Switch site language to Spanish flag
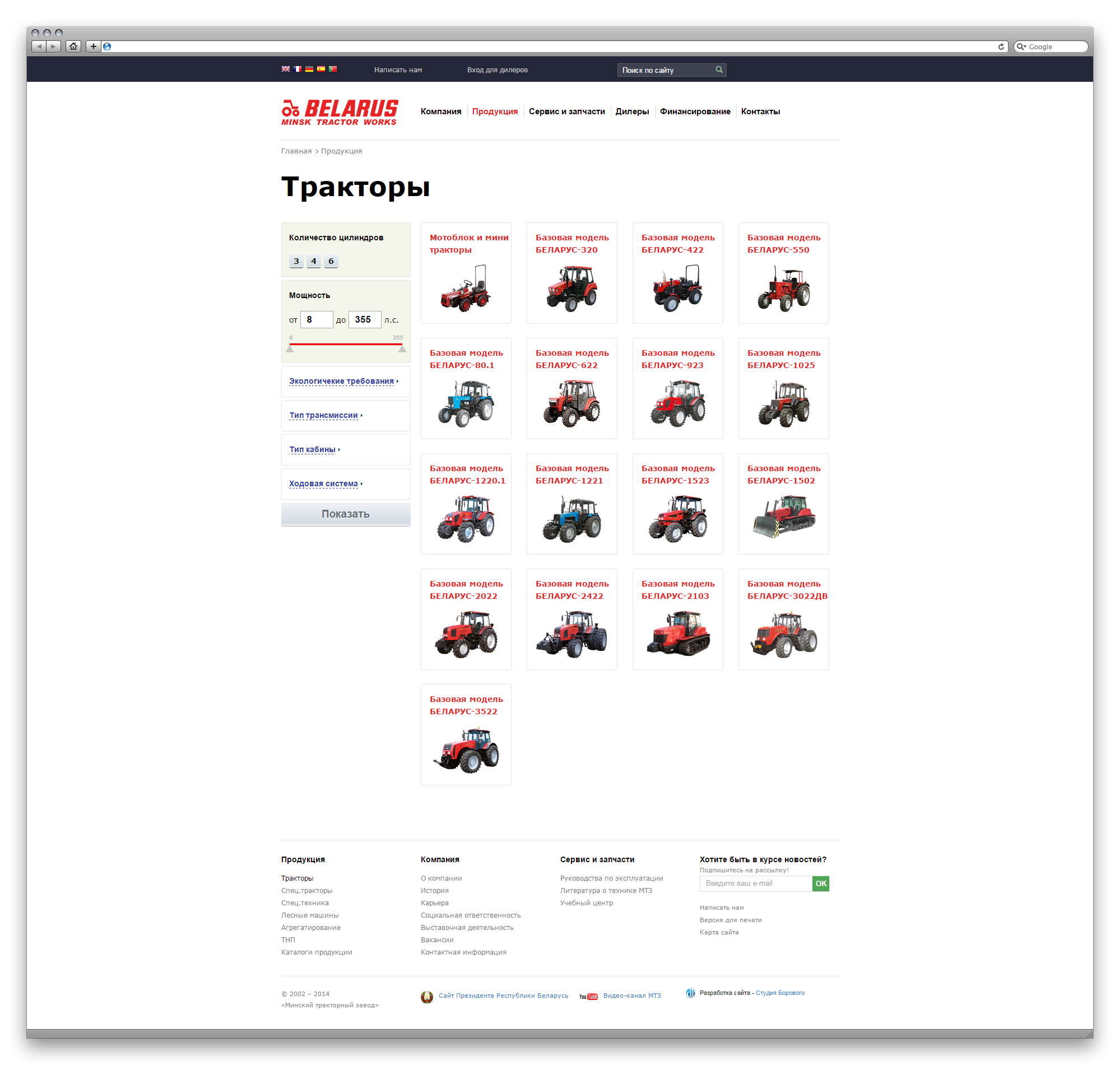The width and height of the screenshot is (1120, 1065). pos(320,69)
